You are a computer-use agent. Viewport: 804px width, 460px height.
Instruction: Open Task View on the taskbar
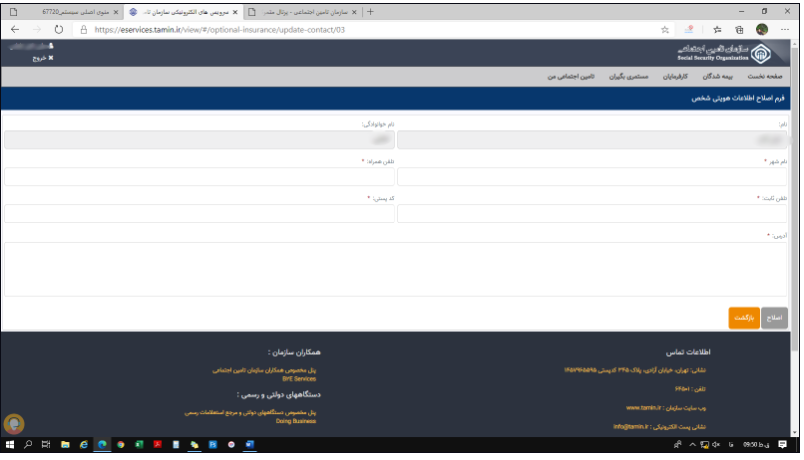pos(46,445)
